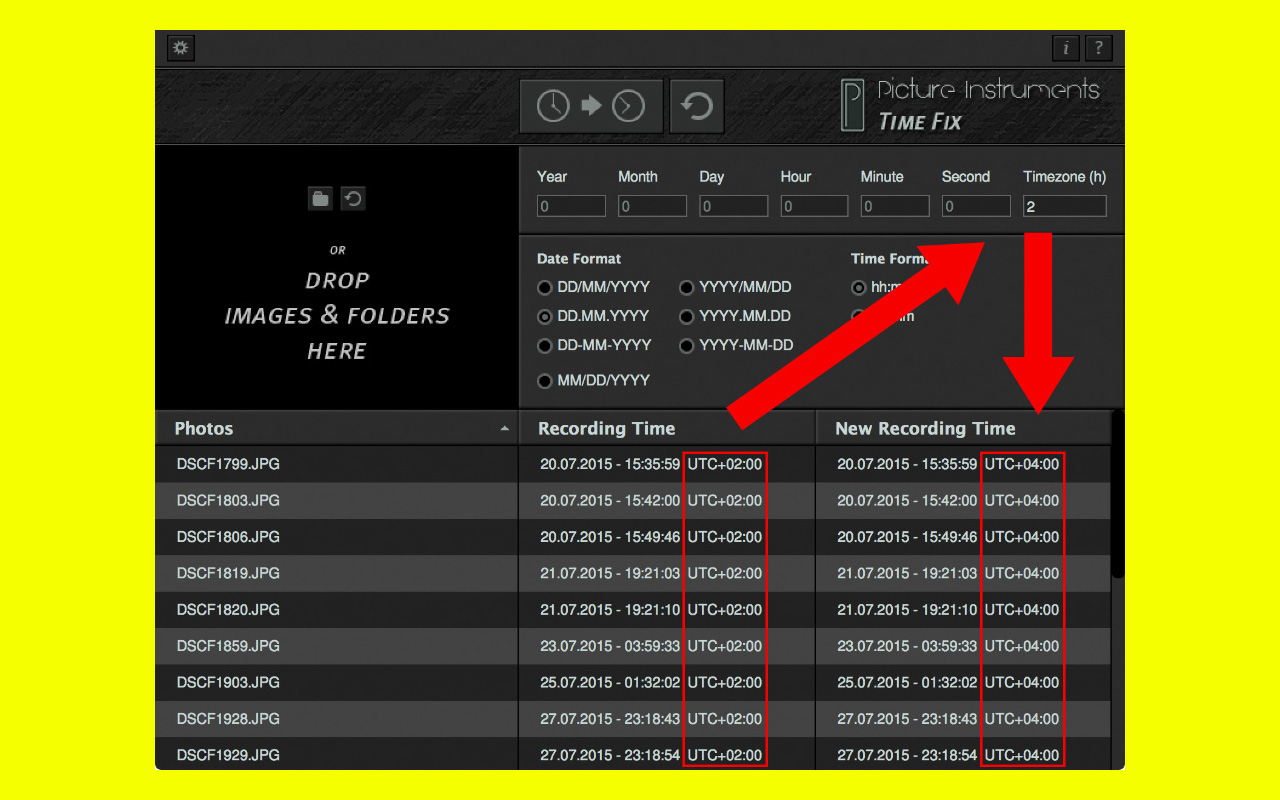The height and width of the screenshot is (800, 1280).
Task: Click the small reload list icon
Action: point(353,198)
